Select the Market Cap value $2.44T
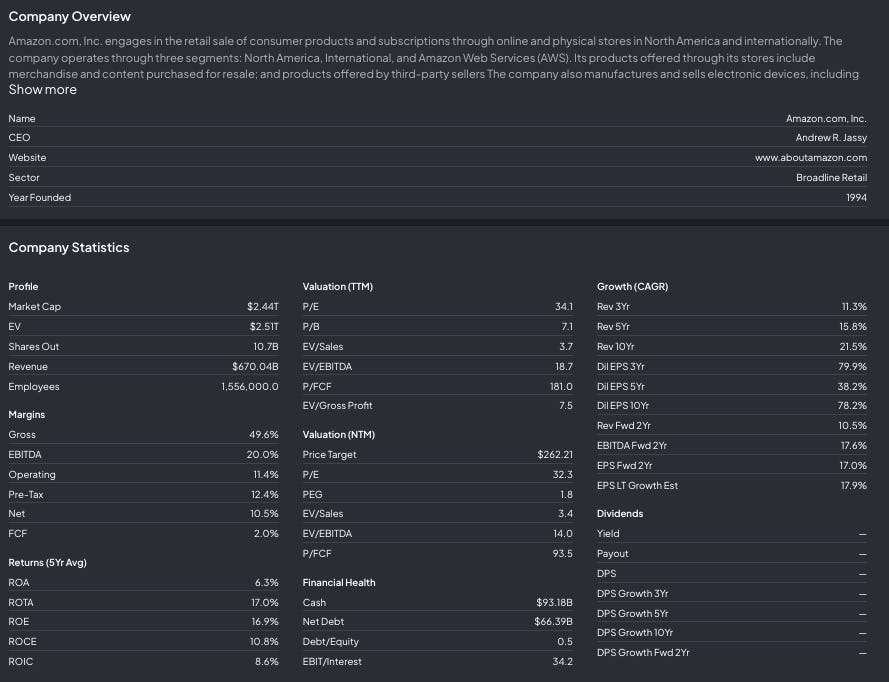The height and width of the screenshot is (682, 889). 263,307
